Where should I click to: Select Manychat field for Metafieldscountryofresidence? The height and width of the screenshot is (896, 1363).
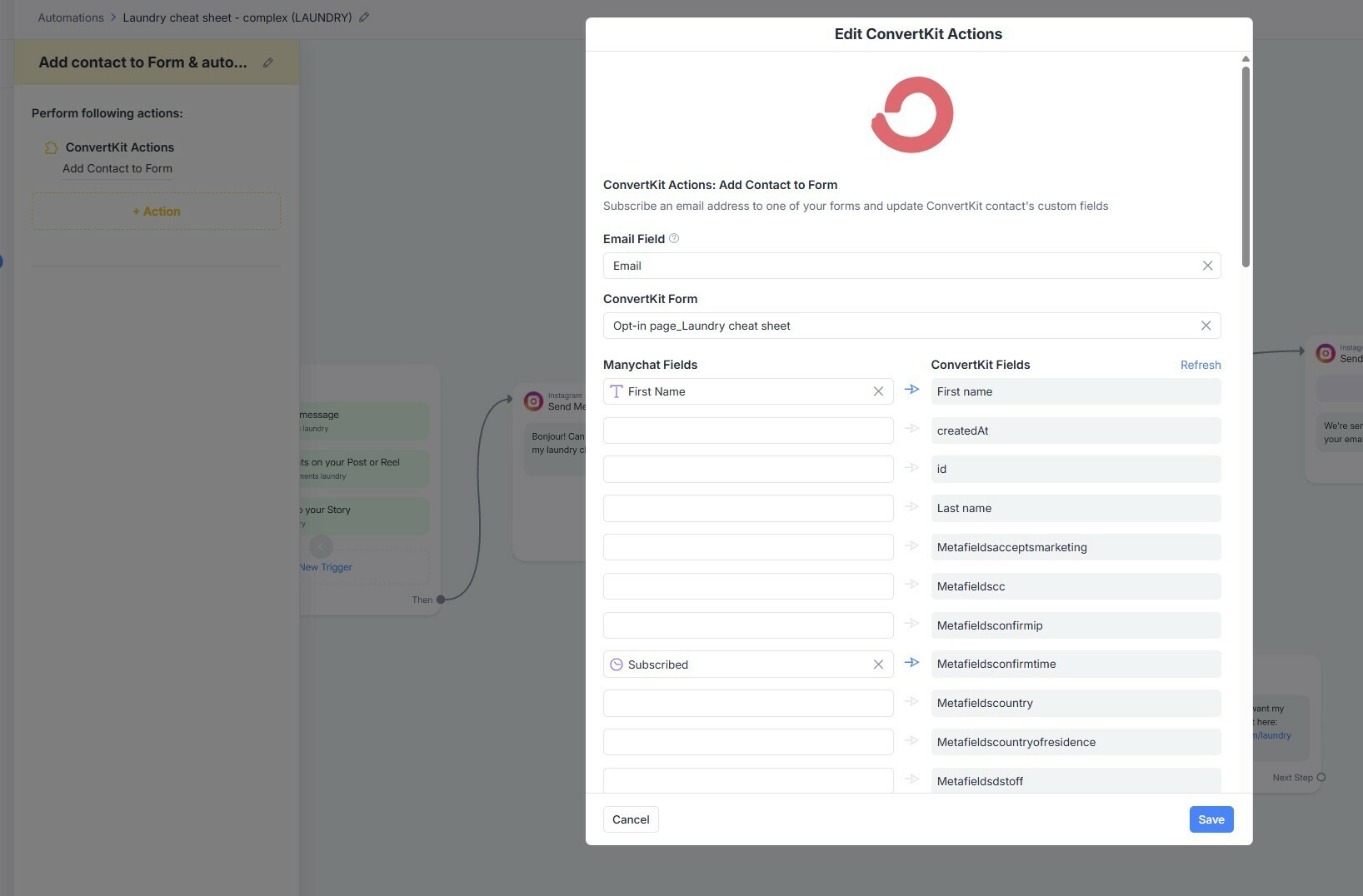pos(748,742)
